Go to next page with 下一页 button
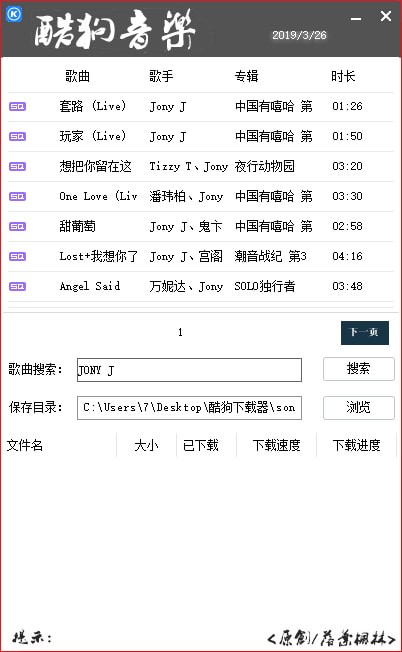This screenshot has width=402, height=652. point(365,333)
